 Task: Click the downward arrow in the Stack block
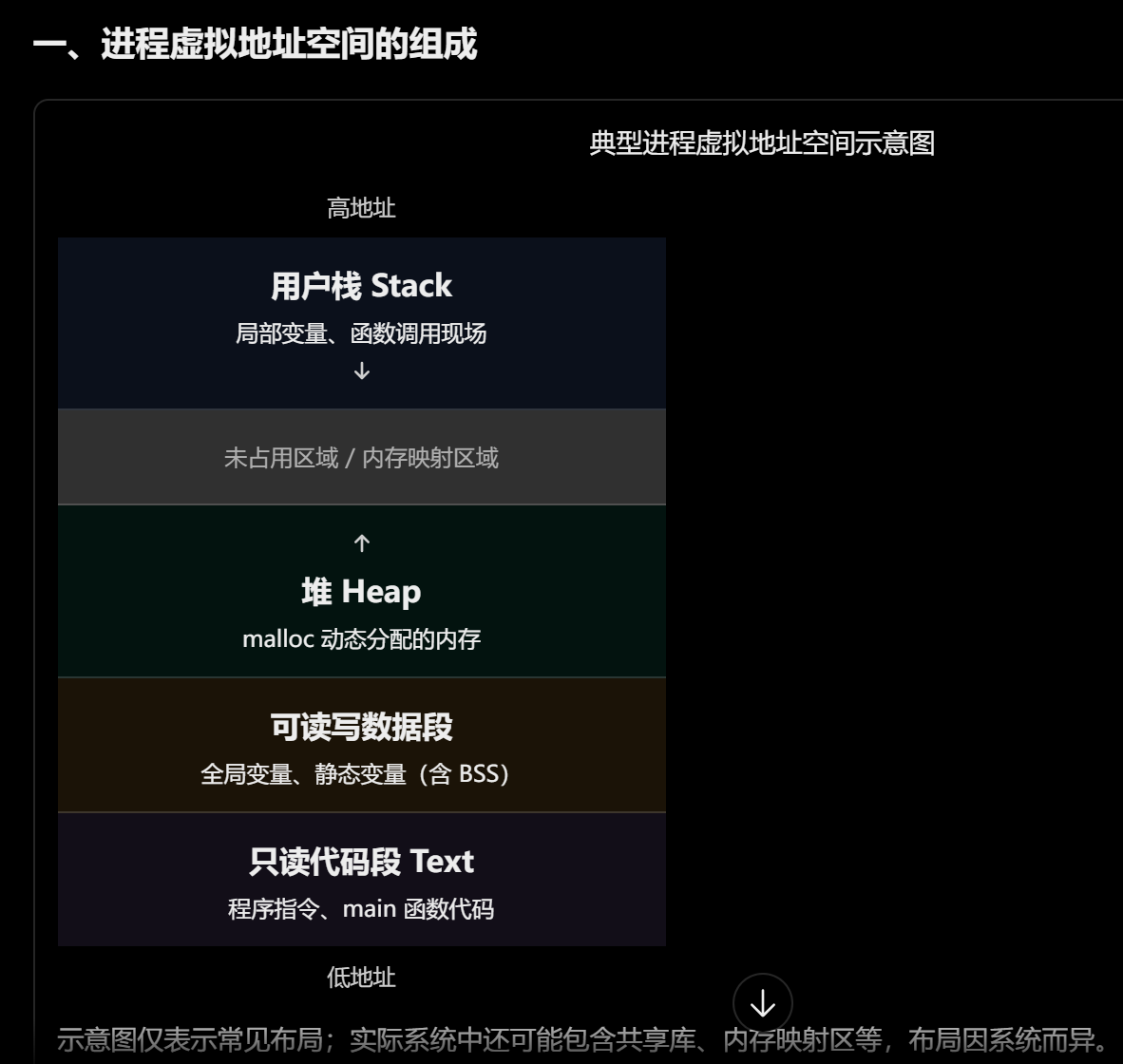pyautogui.click(x=362, y=370)
